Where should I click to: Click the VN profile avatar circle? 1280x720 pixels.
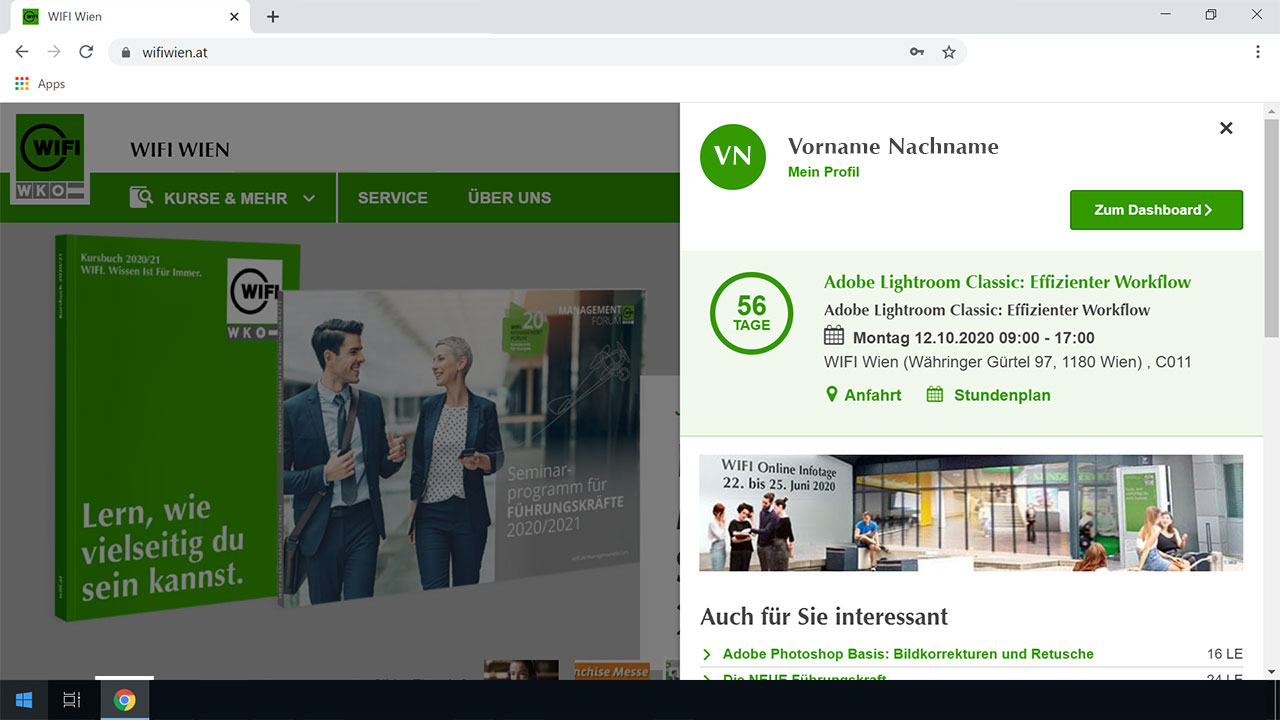tap(733, 157)
